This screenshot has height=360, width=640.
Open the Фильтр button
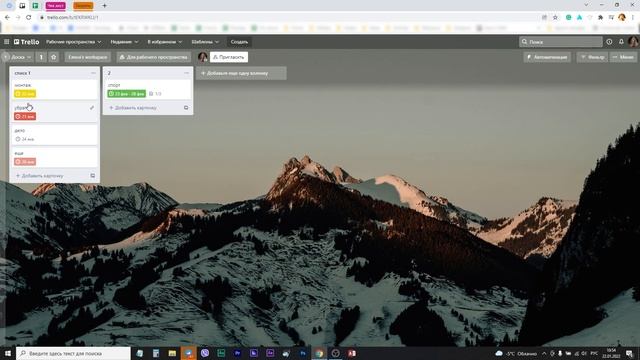593,57
